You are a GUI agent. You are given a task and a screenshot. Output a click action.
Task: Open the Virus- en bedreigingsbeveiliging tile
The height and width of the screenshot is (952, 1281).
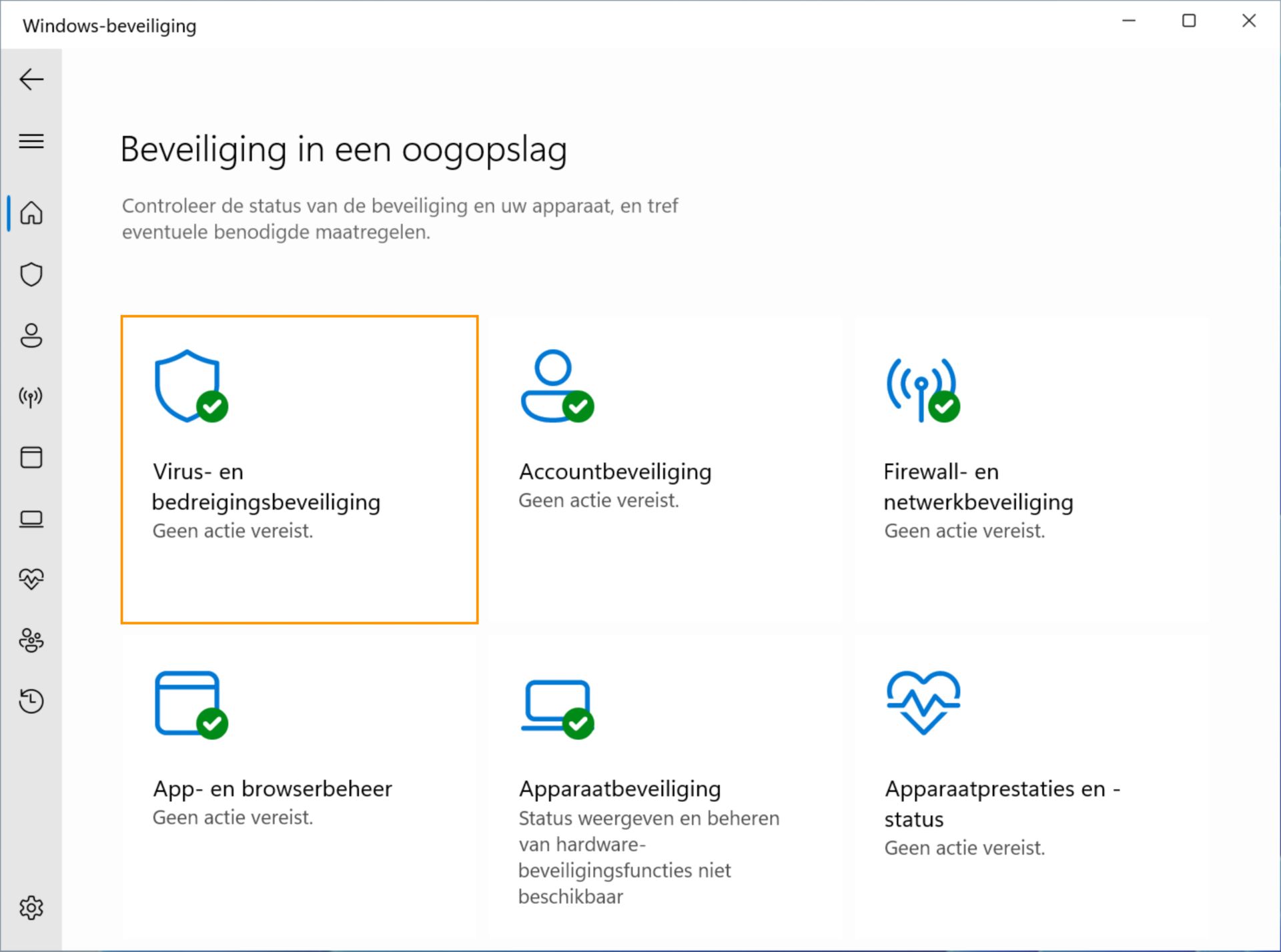click(300, 470)
